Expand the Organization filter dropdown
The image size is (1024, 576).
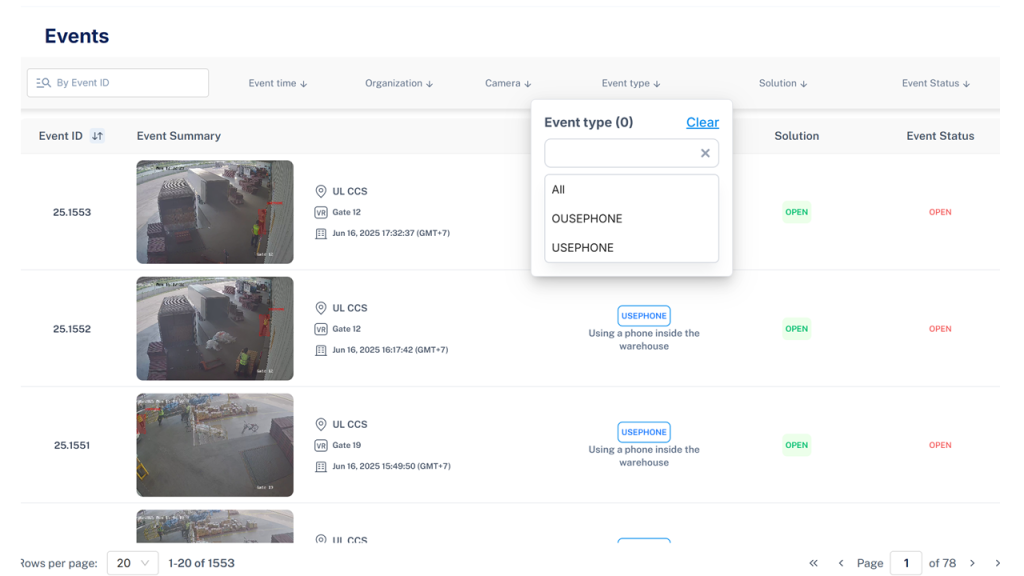tap(398, 84)
